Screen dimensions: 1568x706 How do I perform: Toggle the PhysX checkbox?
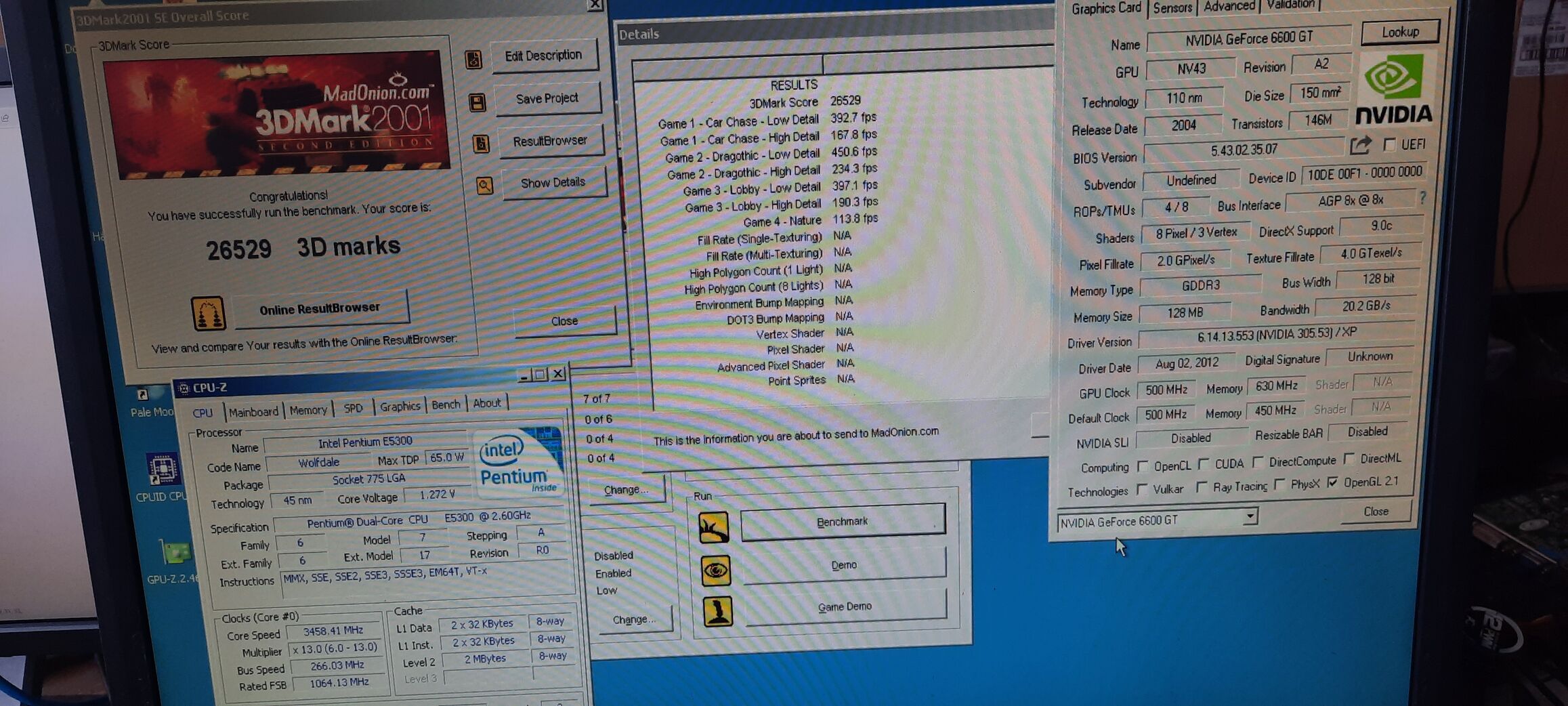tap(1279, 484)
